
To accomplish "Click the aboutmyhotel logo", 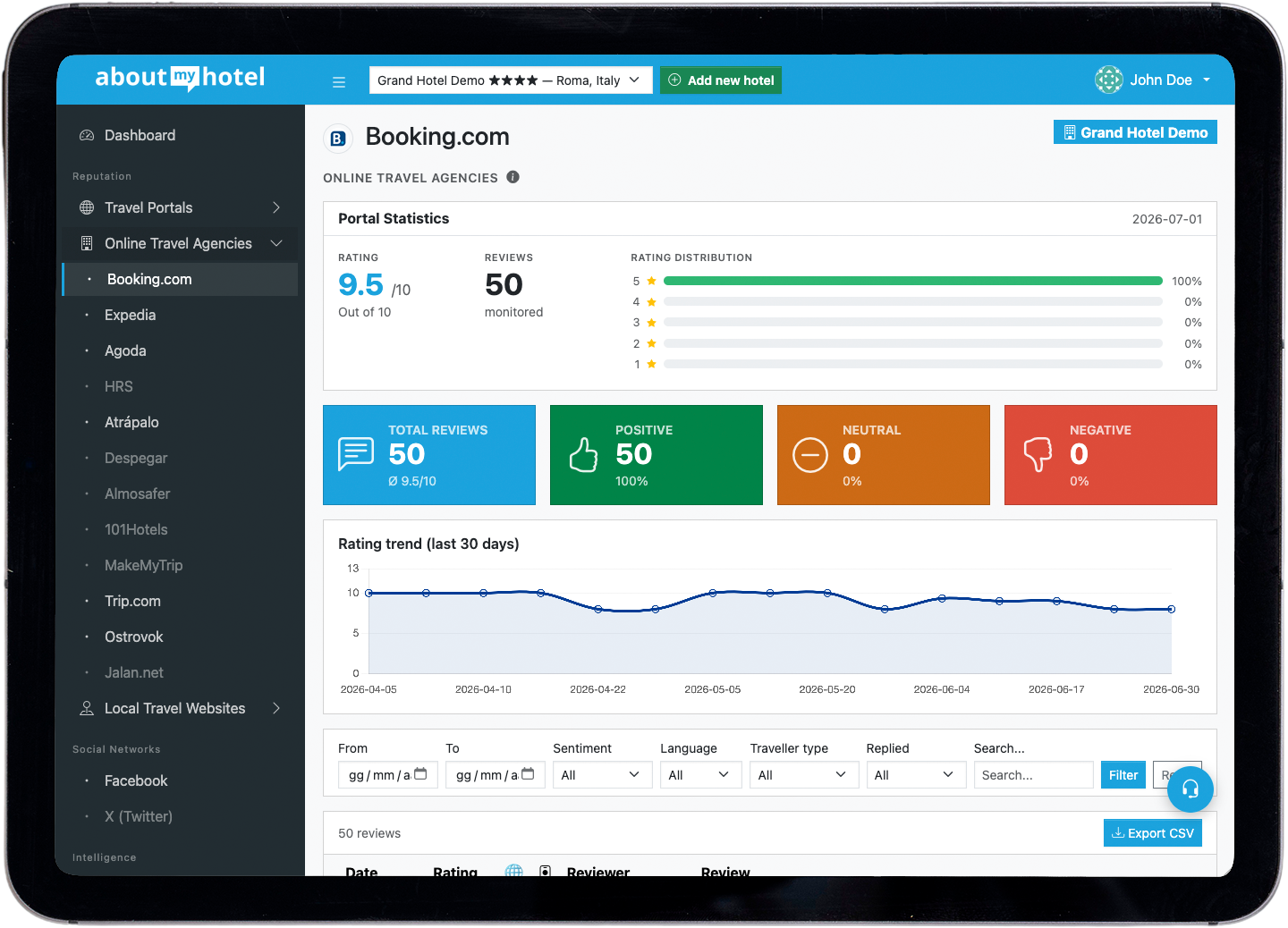I will [180, 78].
